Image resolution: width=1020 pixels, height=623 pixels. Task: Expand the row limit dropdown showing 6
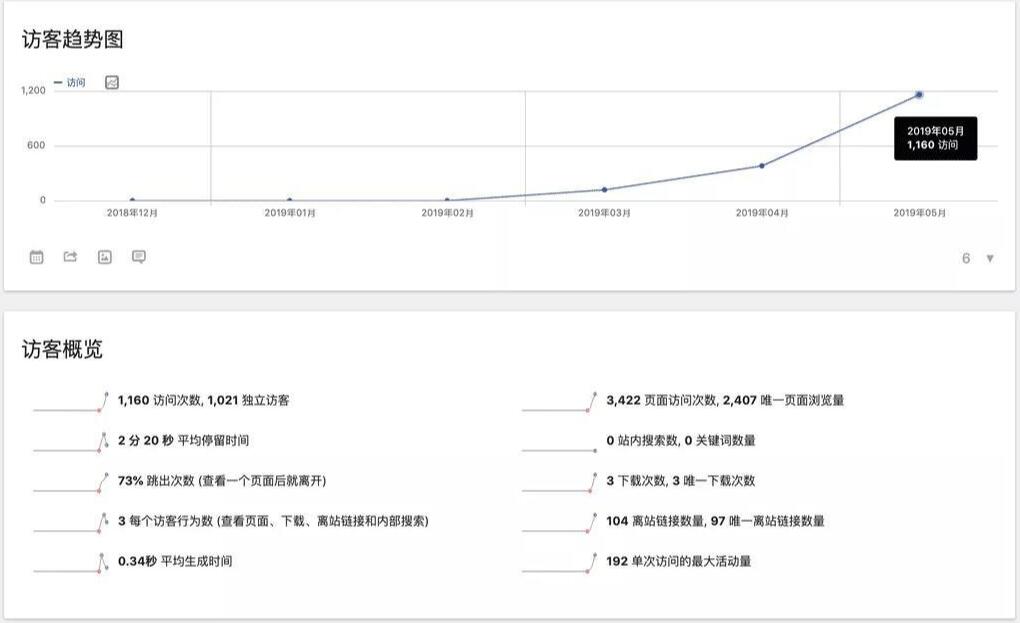click(x=977, y=258)
